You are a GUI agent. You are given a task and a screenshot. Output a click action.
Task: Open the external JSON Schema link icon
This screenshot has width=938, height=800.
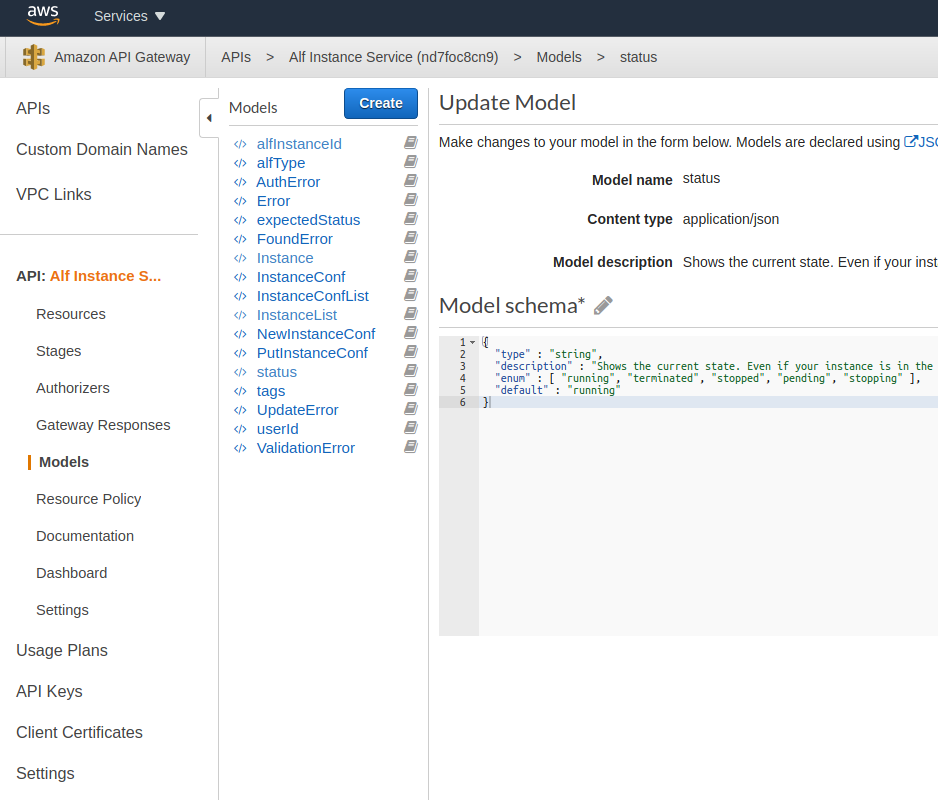pyautogui.click(x=913, y=140)
